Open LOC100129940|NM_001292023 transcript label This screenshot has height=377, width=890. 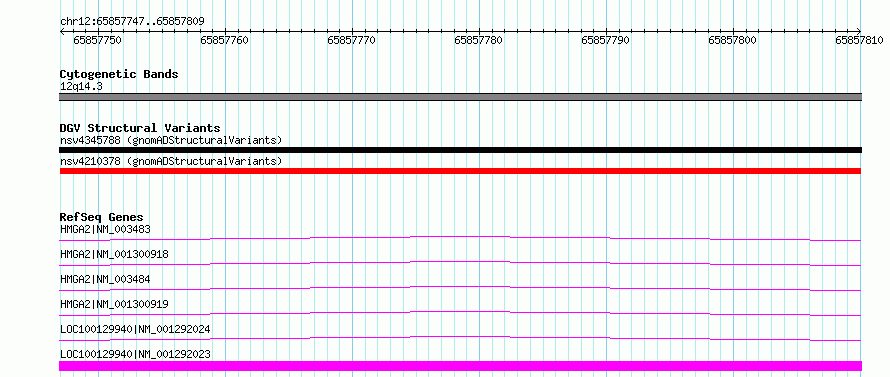click(135, 354)
